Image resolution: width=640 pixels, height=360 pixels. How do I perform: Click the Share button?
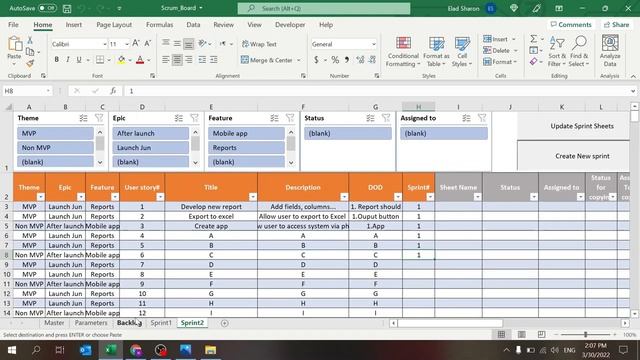[616, 25]
